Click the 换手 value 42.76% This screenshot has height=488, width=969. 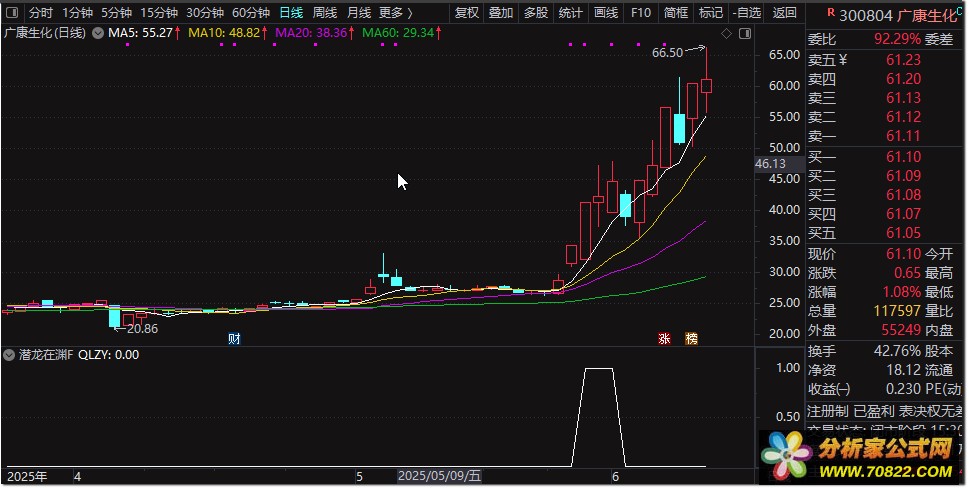(897, 351)
